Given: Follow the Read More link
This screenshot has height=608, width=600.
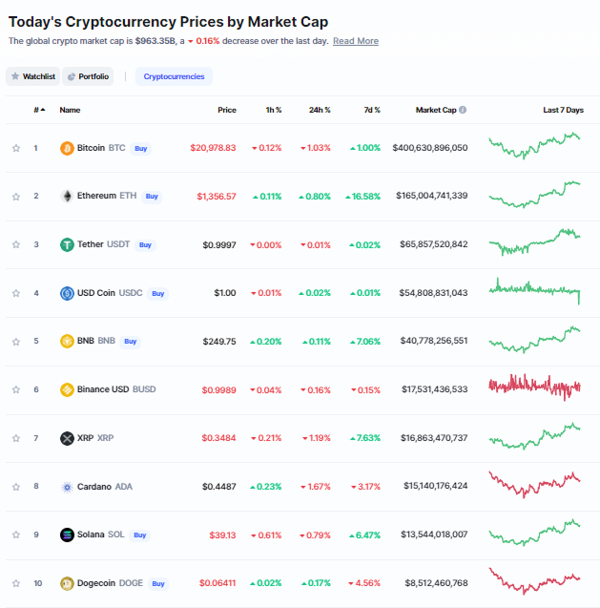Looking at the screenshot, I should coord(356,41).
